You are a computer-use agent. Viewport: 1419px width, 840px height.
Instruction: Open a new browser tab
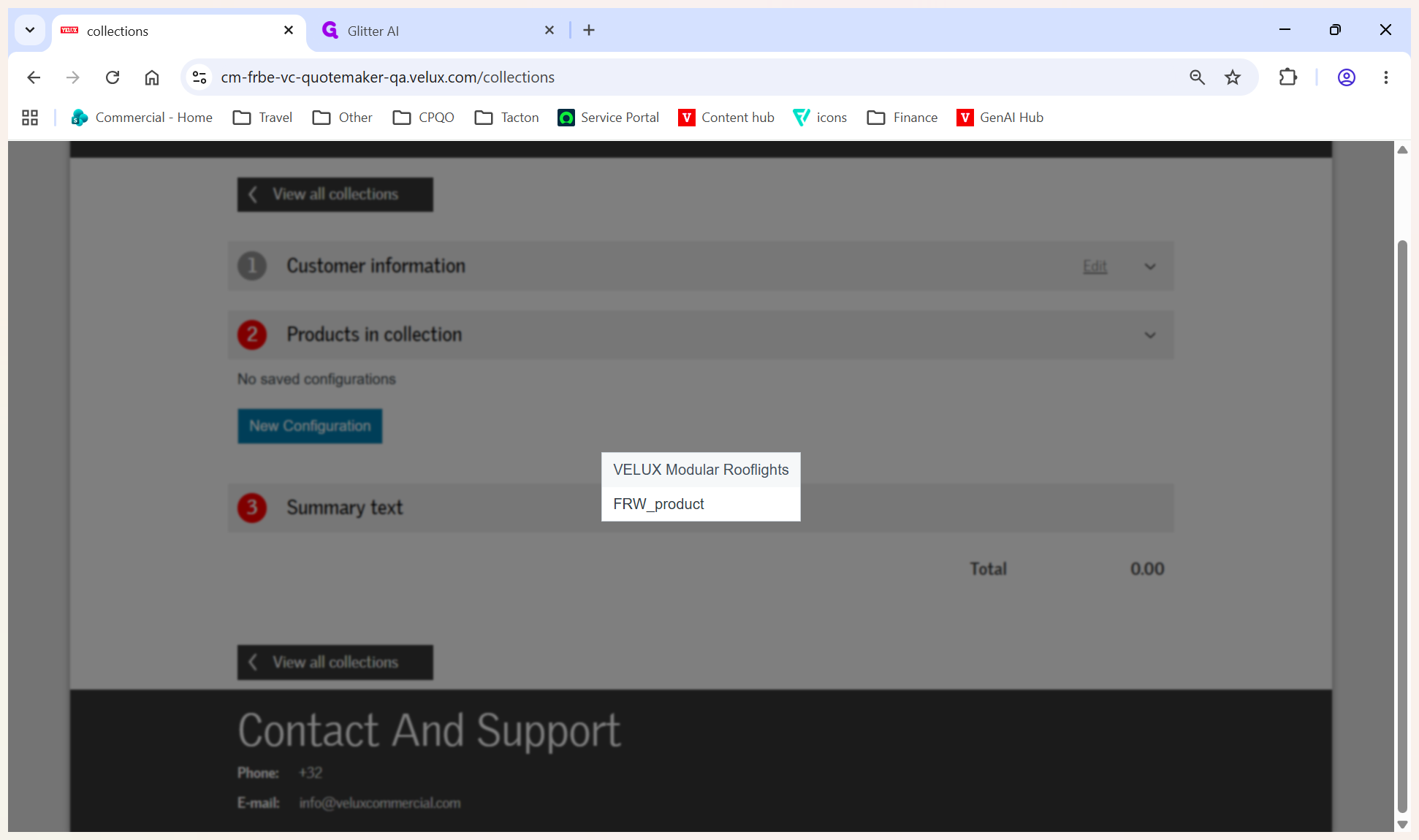589,30
